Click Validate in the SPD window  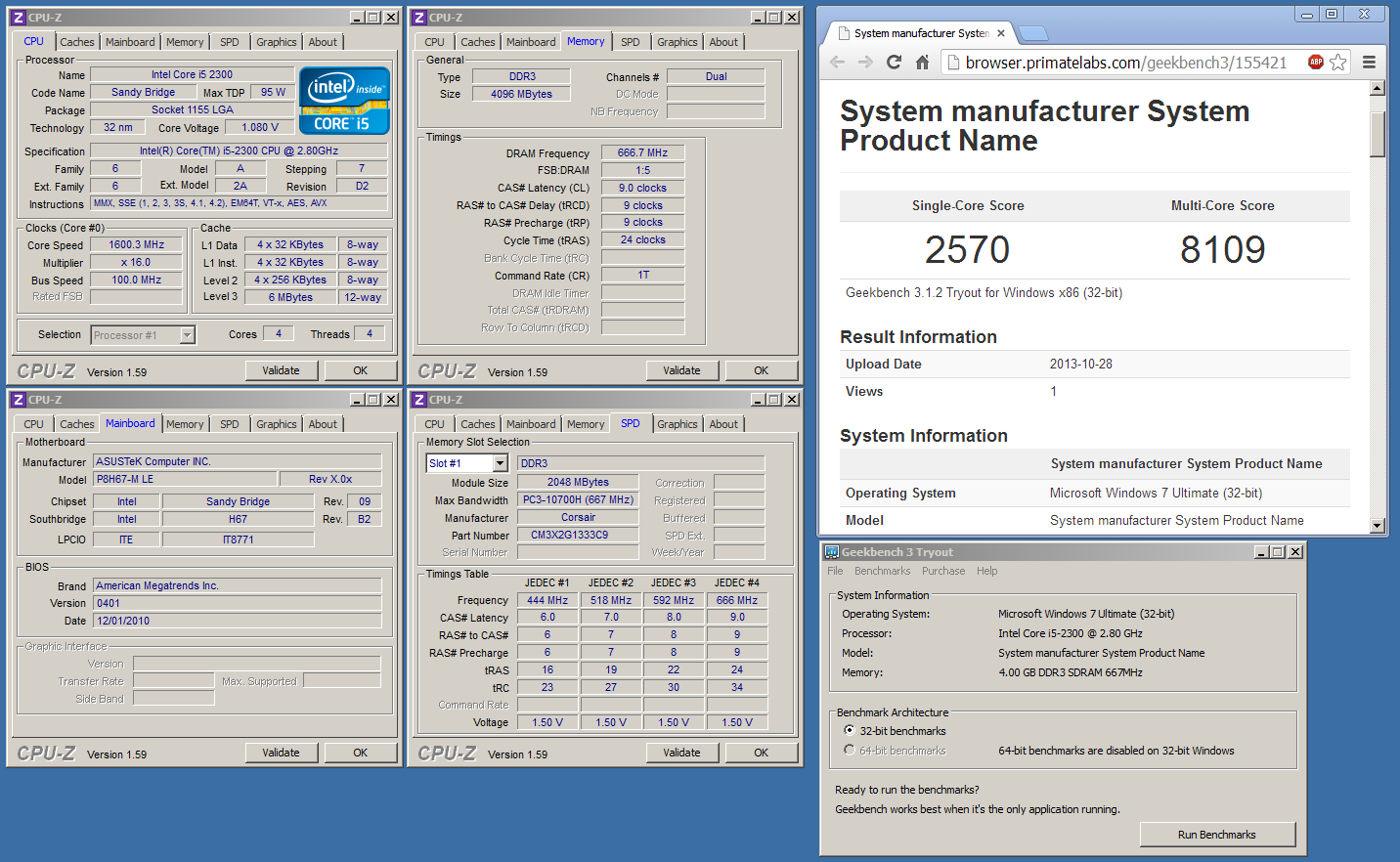(682, 753)
